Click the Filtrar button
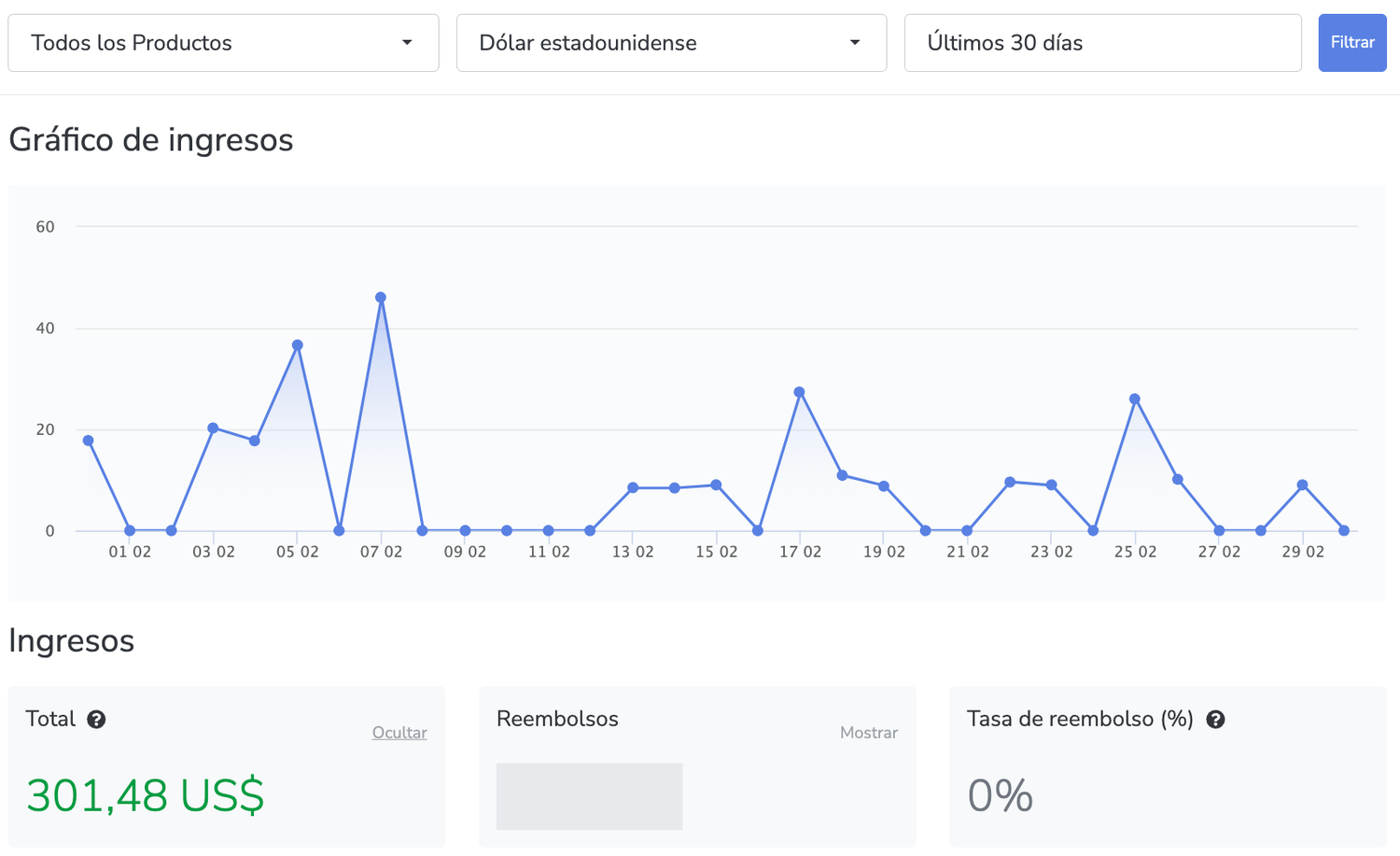This screenshot has height=856, width=1400. coord(1352,43)
